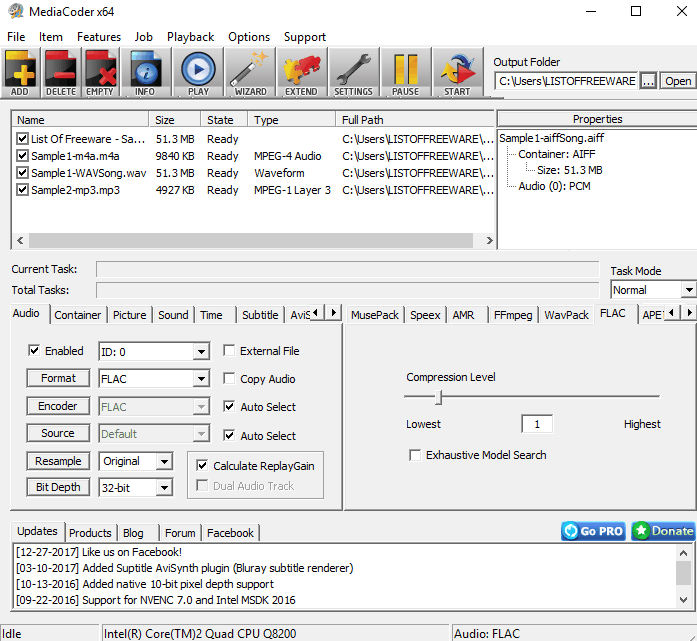697x641 pixels.
Task: Open the File menu
Action: (16, 37)
